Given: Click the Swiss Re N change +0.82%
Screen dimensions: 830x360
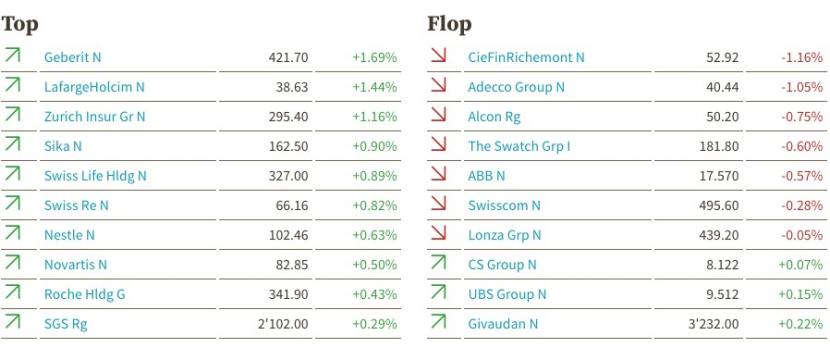Looking at the screenshot, I should (x=375, y=205).
